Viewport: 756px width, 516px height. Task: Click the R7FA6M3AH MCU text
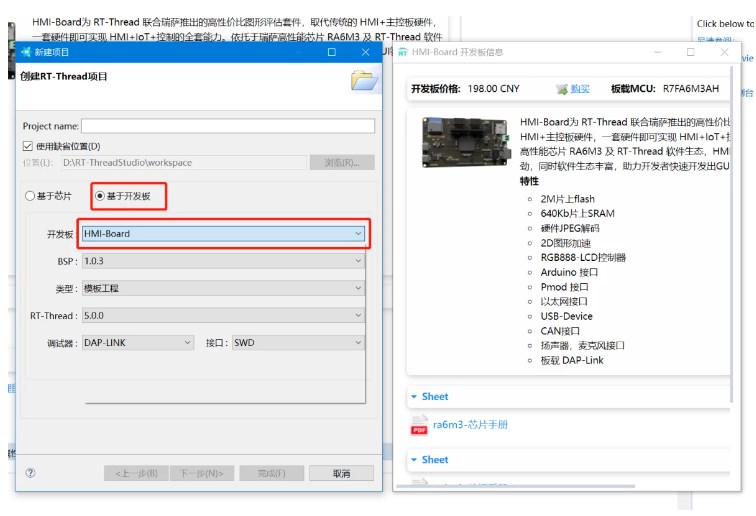pyautogui.click(x=691, y=89)
